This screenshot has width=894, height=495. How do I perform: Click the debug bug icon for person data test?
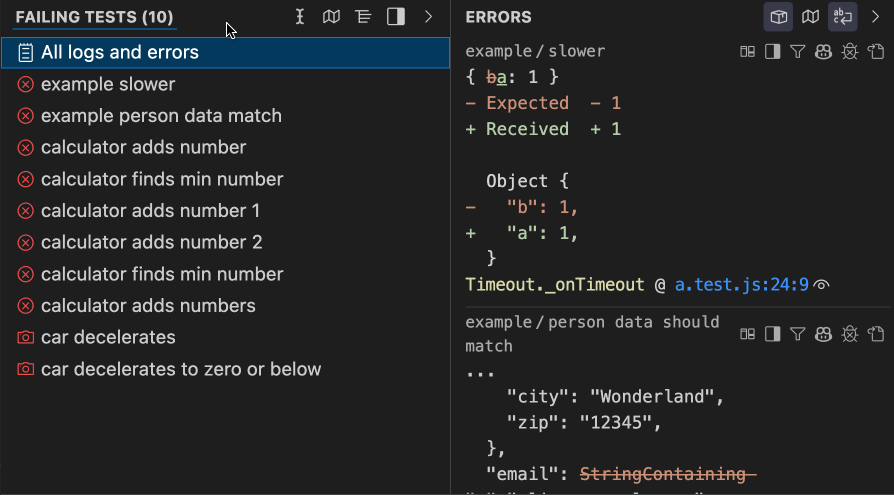850,334
